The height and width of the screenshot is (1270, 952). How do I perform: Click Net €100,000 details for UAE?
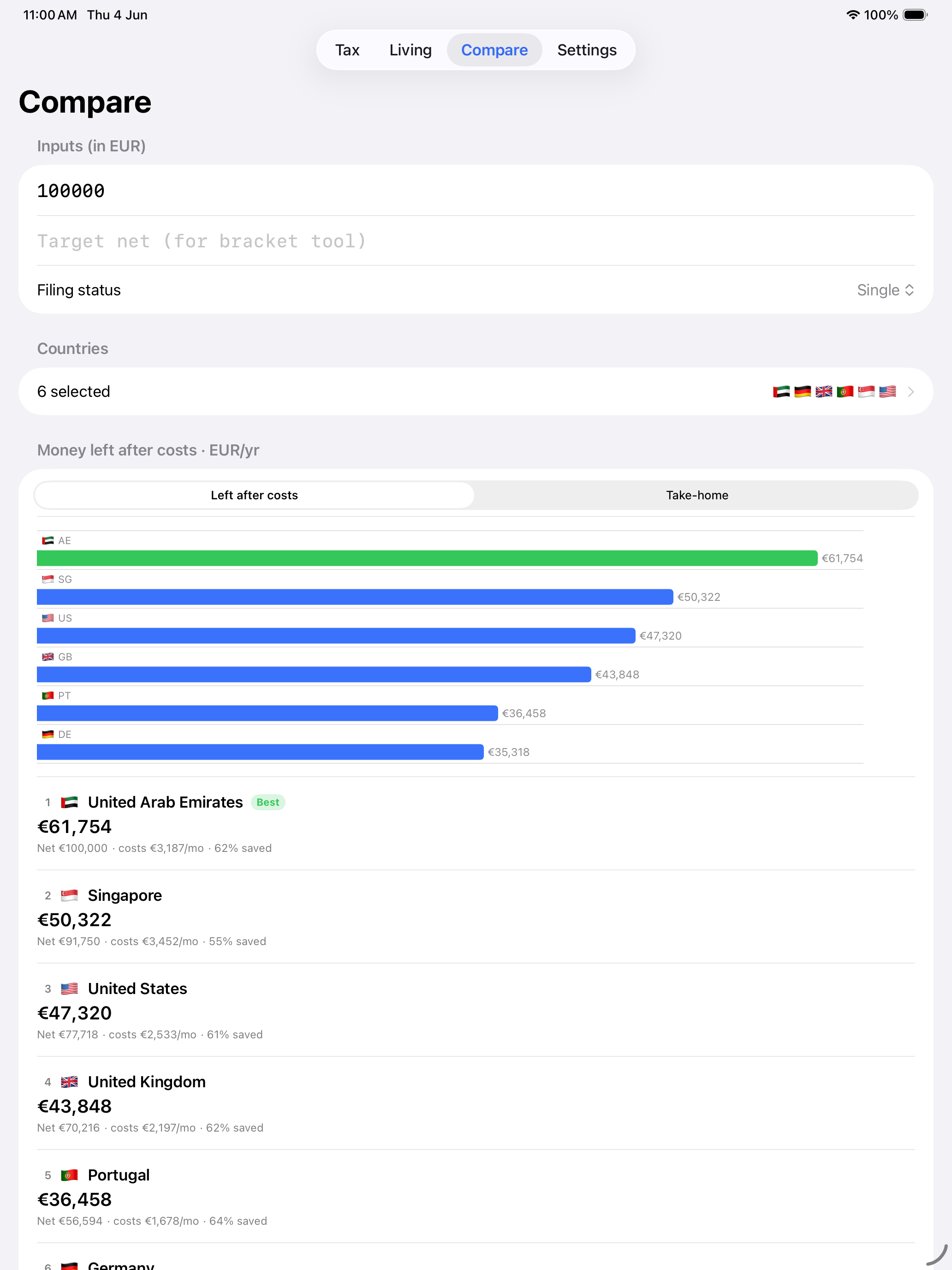tap(155, 848)
